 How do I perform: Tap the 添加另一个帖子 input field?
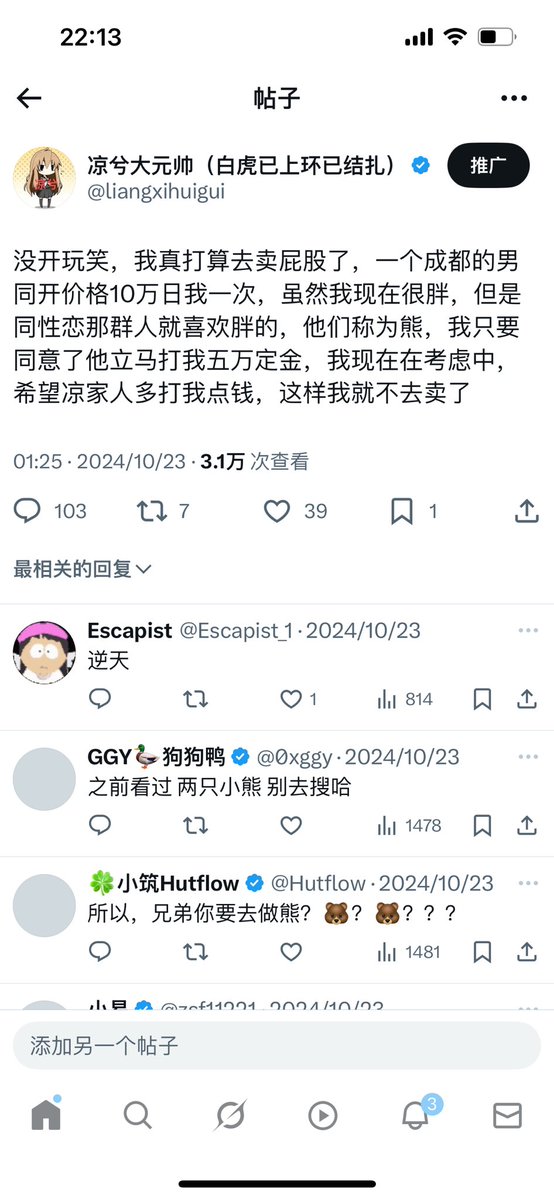[x=277, y=1045]
